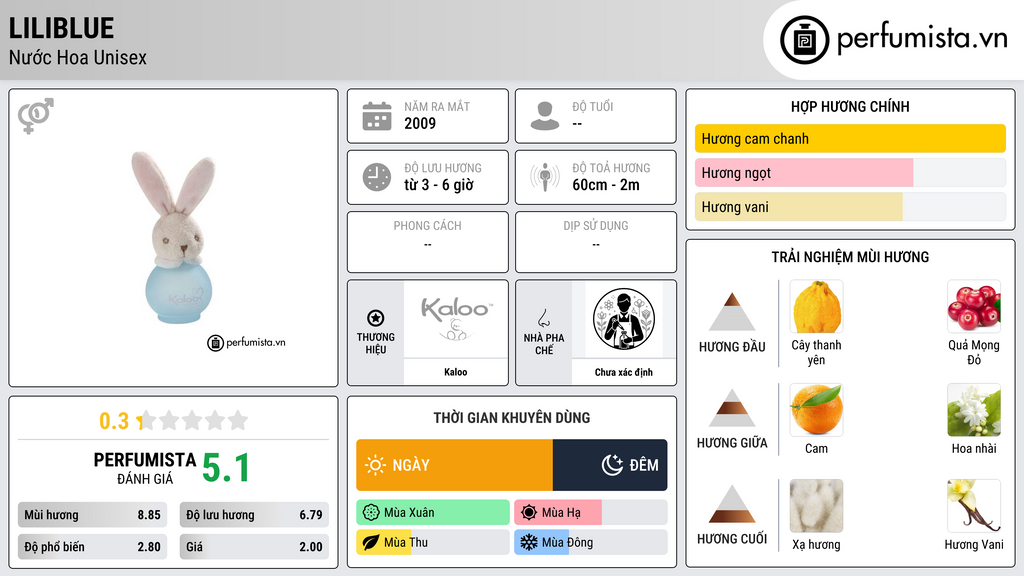
Task: Click the Thời gian khuyên dùng heading
Action: (512, 418)
